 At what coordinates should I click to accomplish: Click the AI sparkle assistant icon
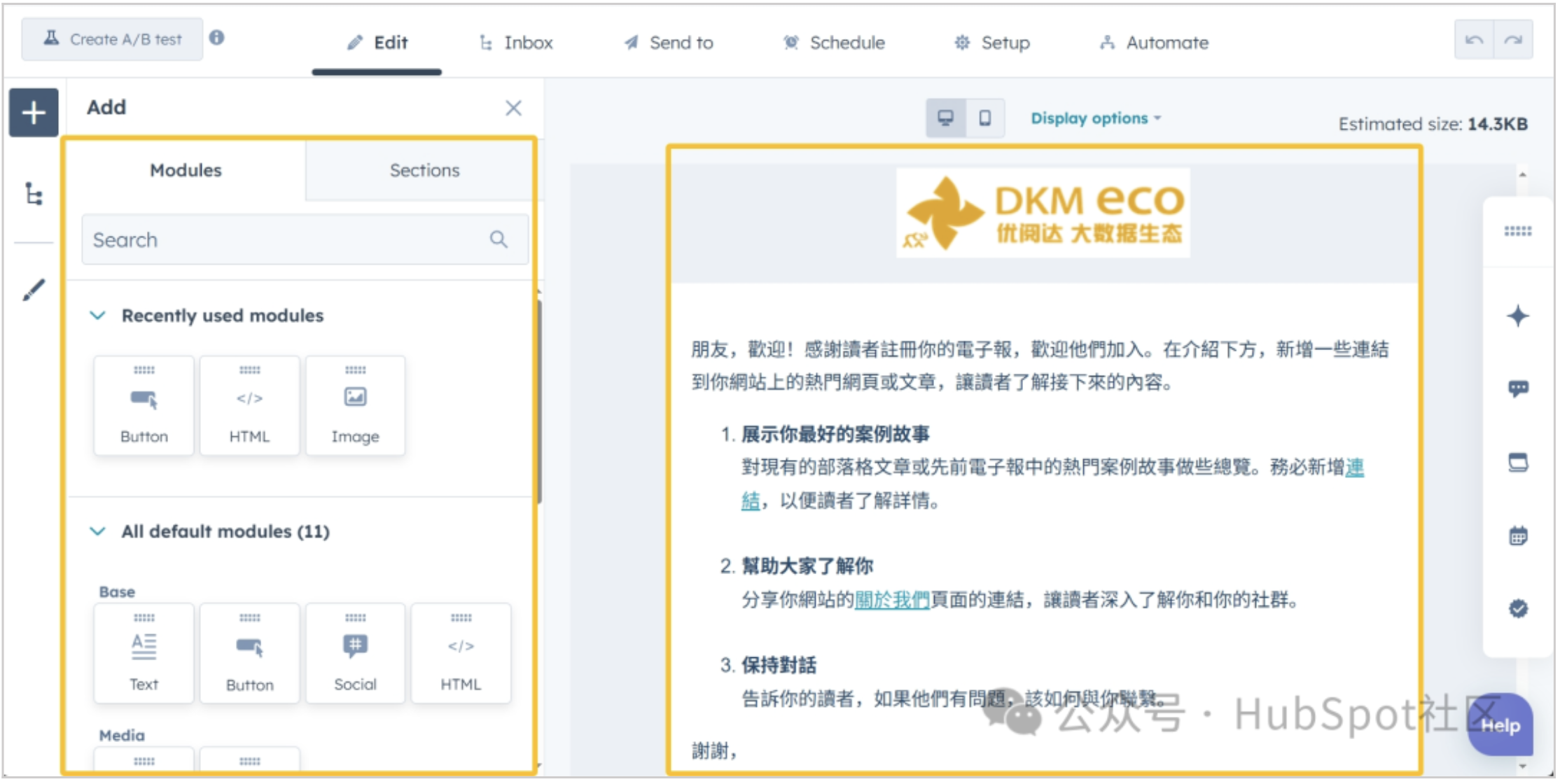click(1517, 316)
